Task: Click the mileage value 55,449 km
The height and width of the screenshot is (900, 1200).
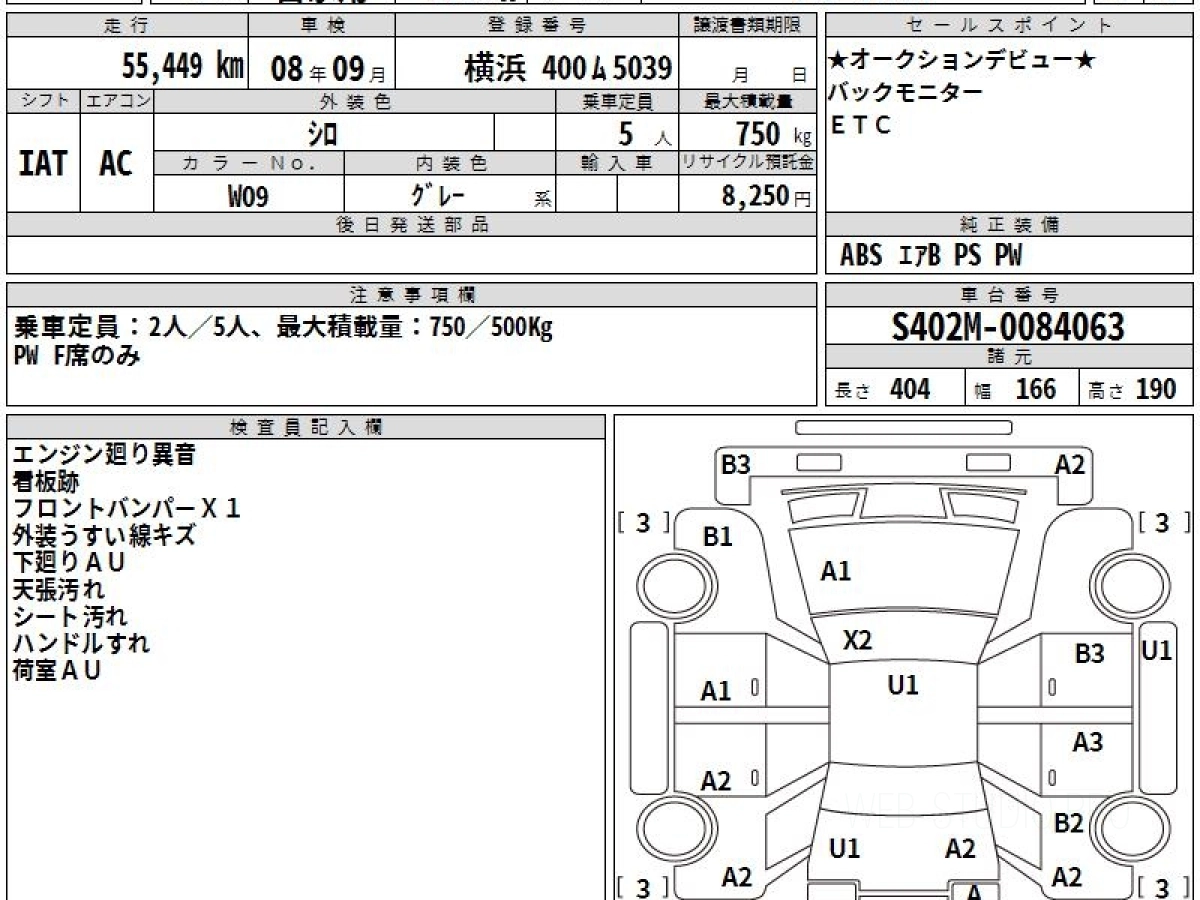Action: click(x=183, y=66)
